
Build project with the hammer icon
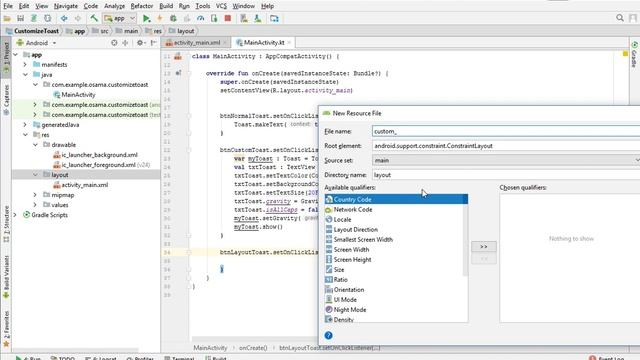pos(94,18)
